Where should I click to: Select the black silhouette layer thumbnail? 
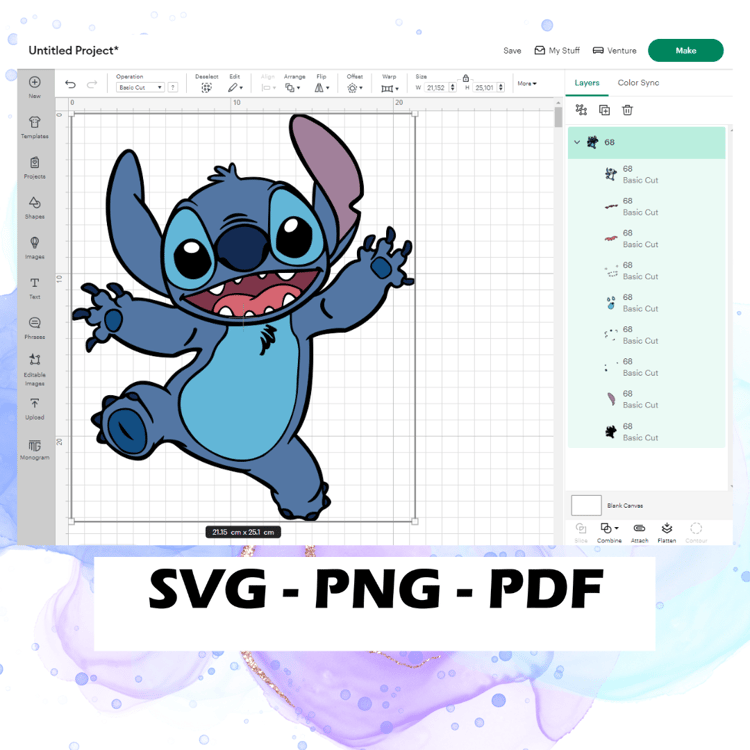coord(611,431)
